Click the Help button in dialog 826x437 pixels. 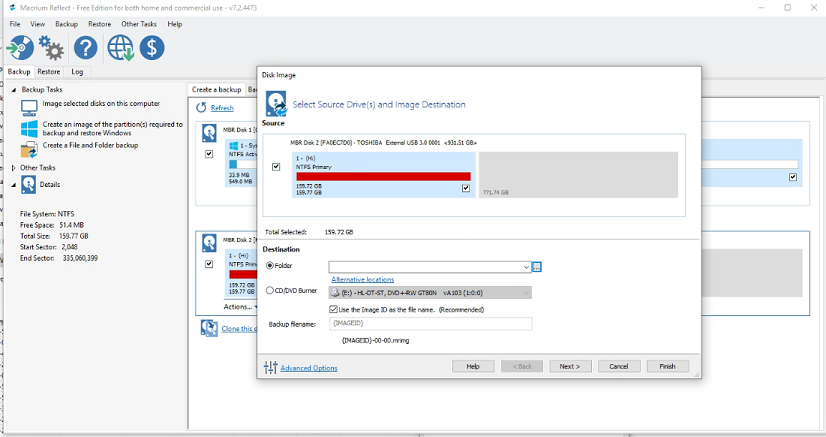(x=473, y=366)
